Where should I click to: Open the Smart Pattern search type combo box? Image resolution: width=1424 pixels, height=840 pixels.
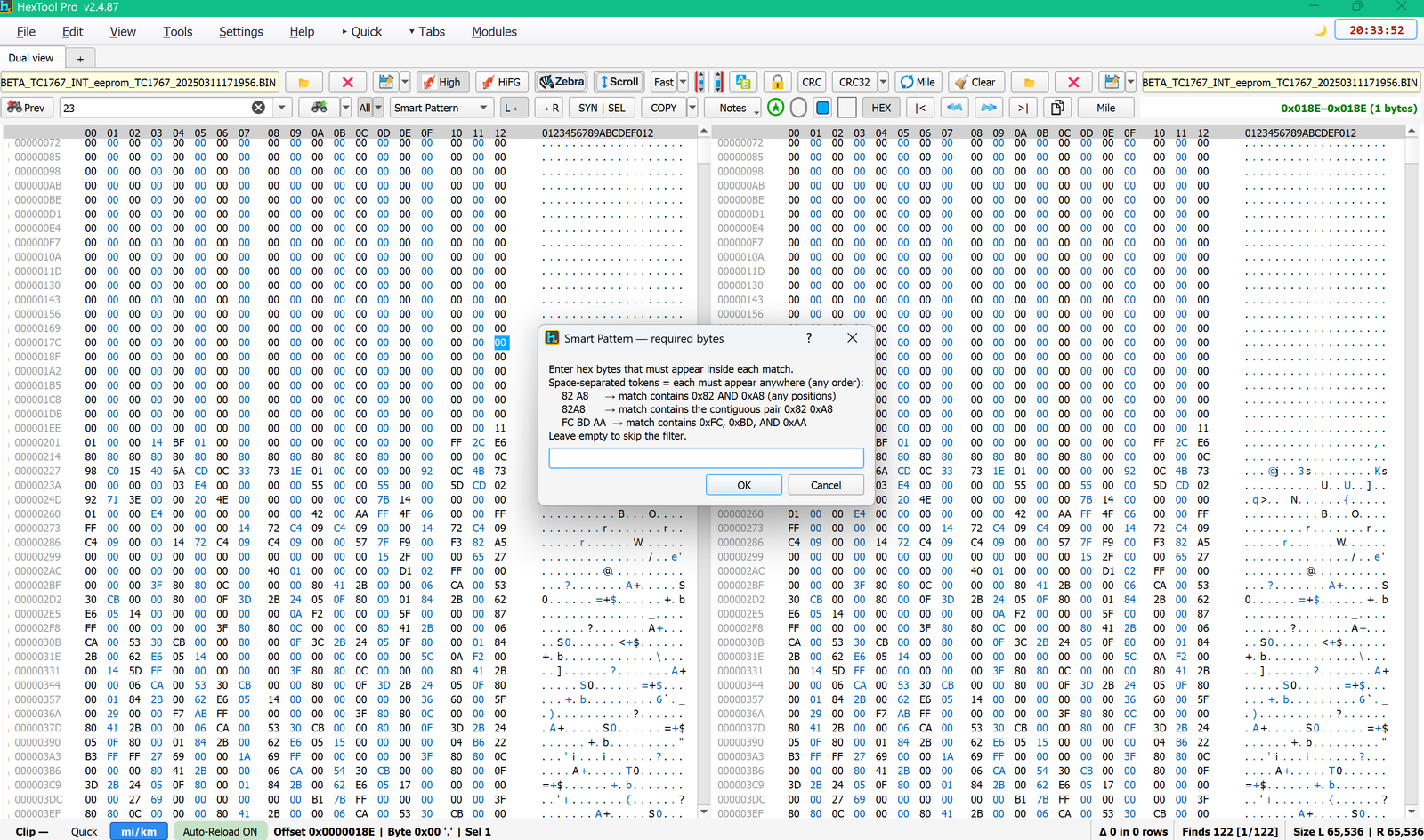click(x=441, y=108)
